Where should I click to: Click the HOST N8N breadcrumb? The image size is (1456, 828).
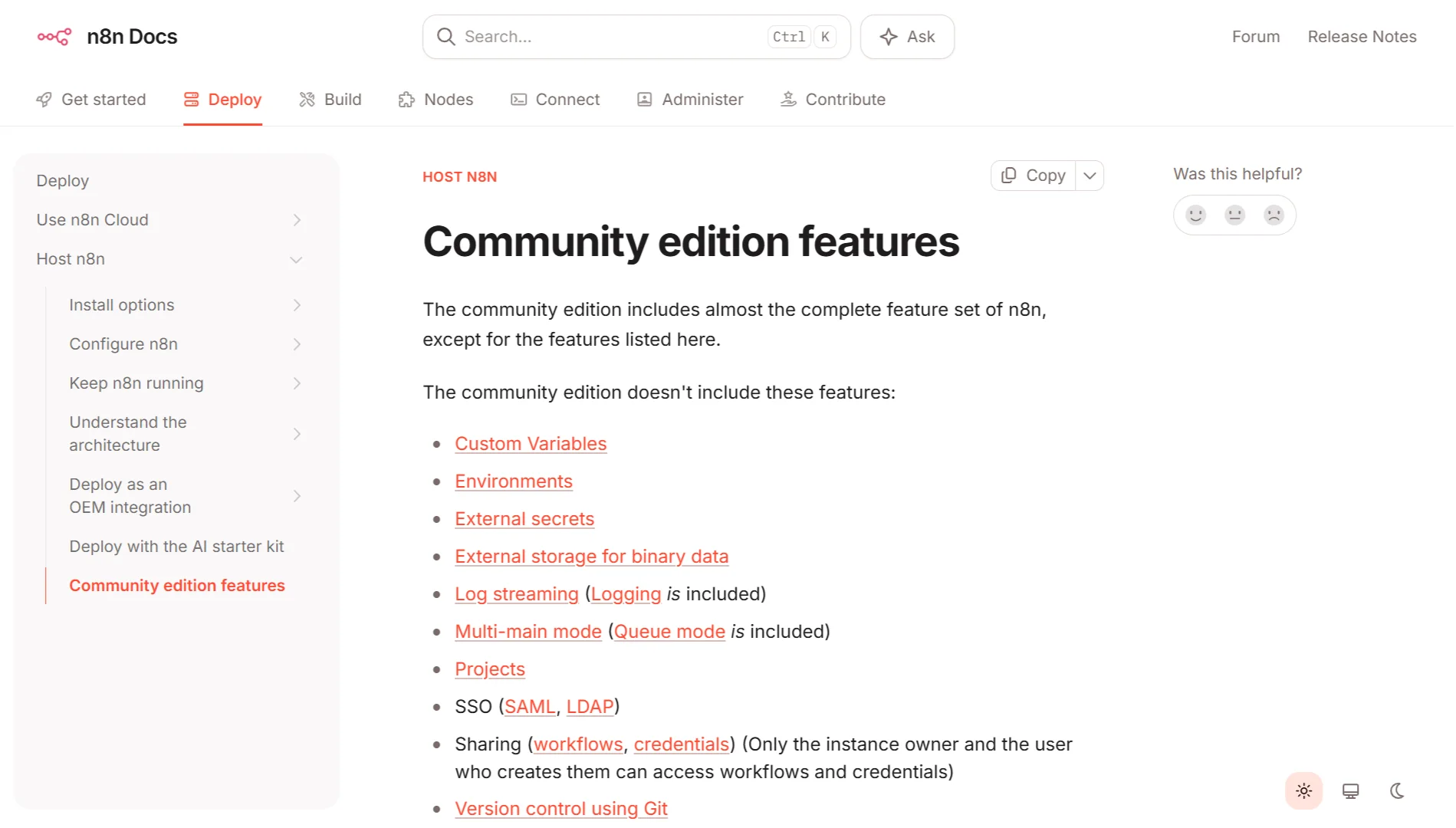pos(460,177)
